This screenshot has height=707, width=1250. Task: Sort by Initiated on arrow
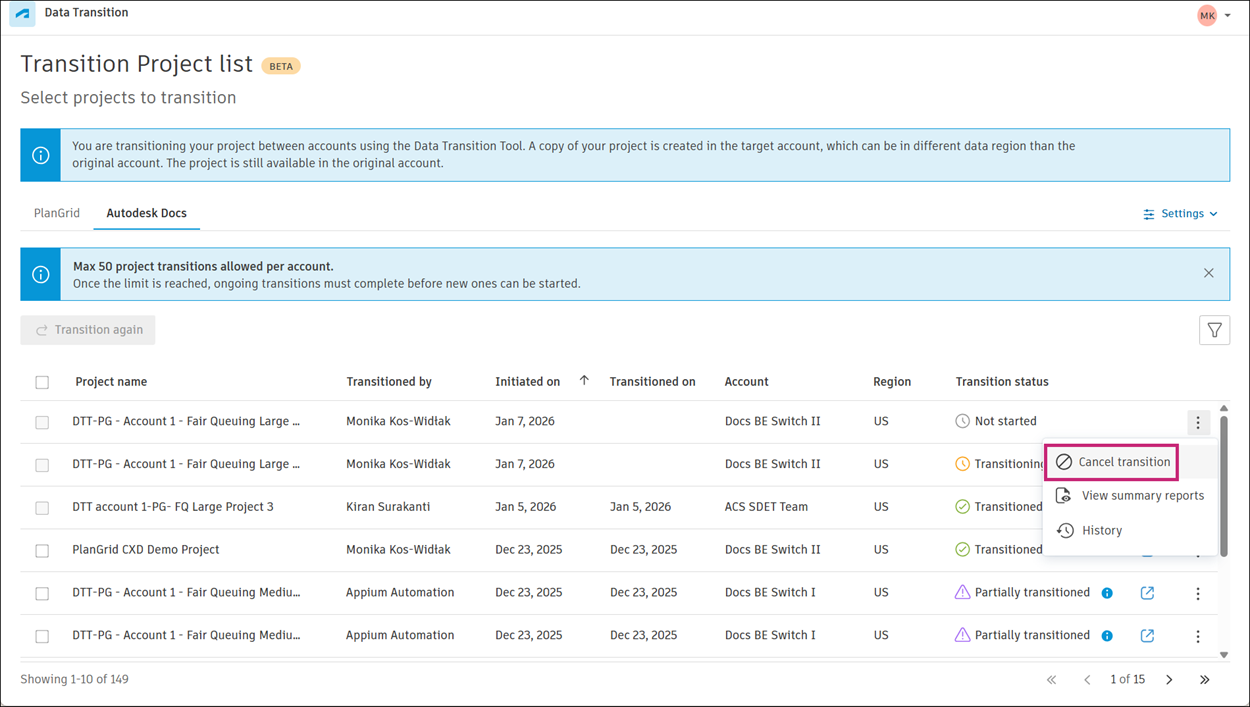point(584,381)
